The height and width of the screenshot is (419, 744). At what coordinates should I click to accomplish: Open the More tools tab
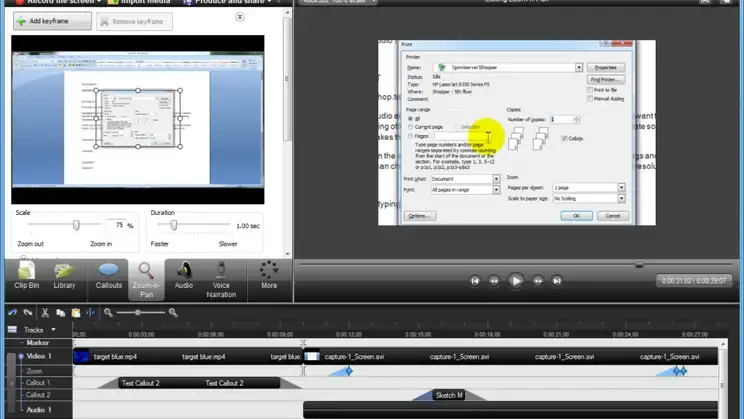(269, 275)
